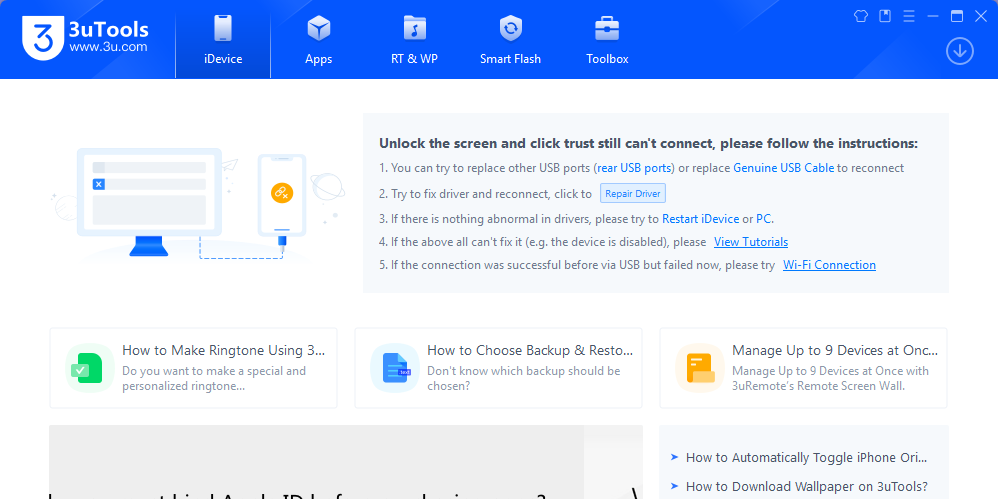Click the orange device management icon
998x499 pixels.
(x=699, y=367)
